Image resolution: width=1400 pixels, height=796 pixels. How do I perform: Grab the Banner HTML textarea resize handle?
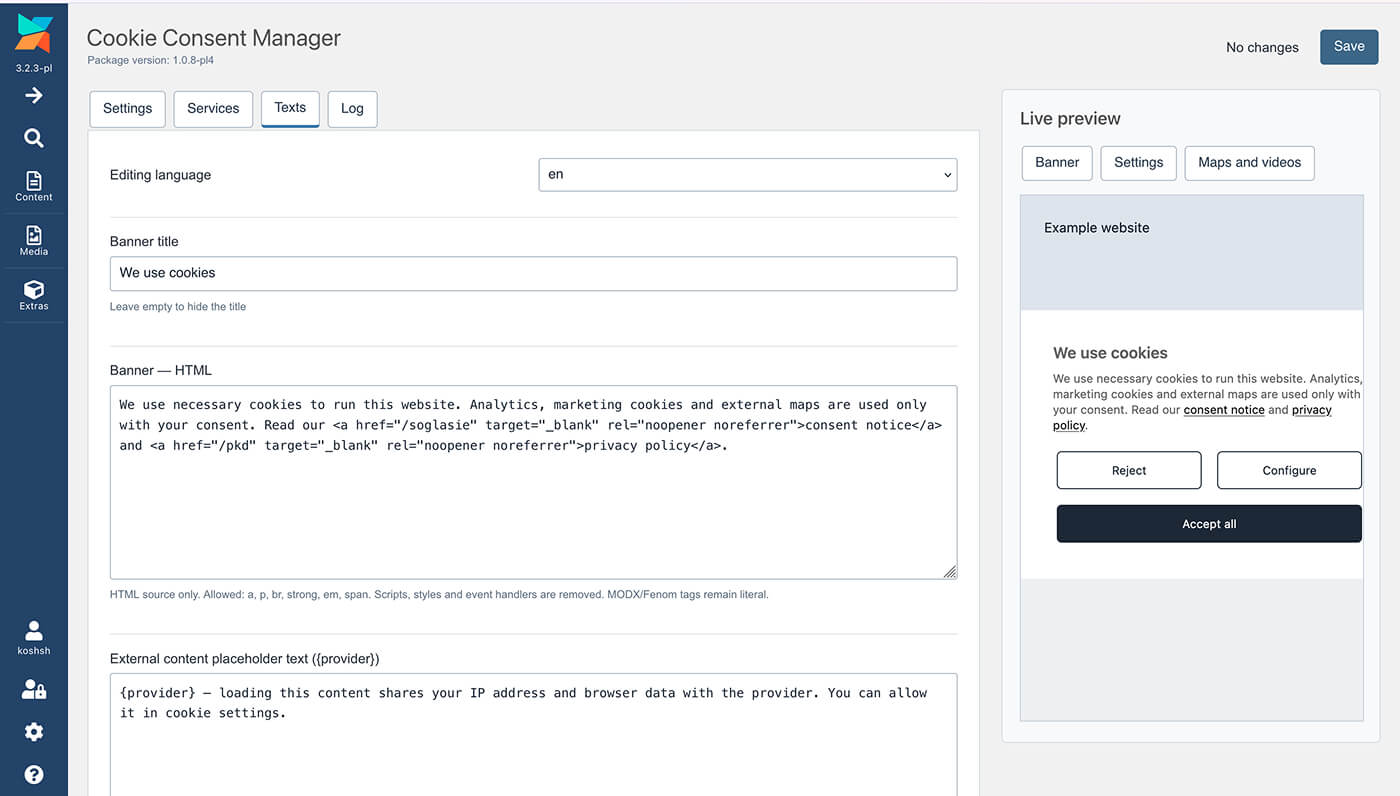949,572
